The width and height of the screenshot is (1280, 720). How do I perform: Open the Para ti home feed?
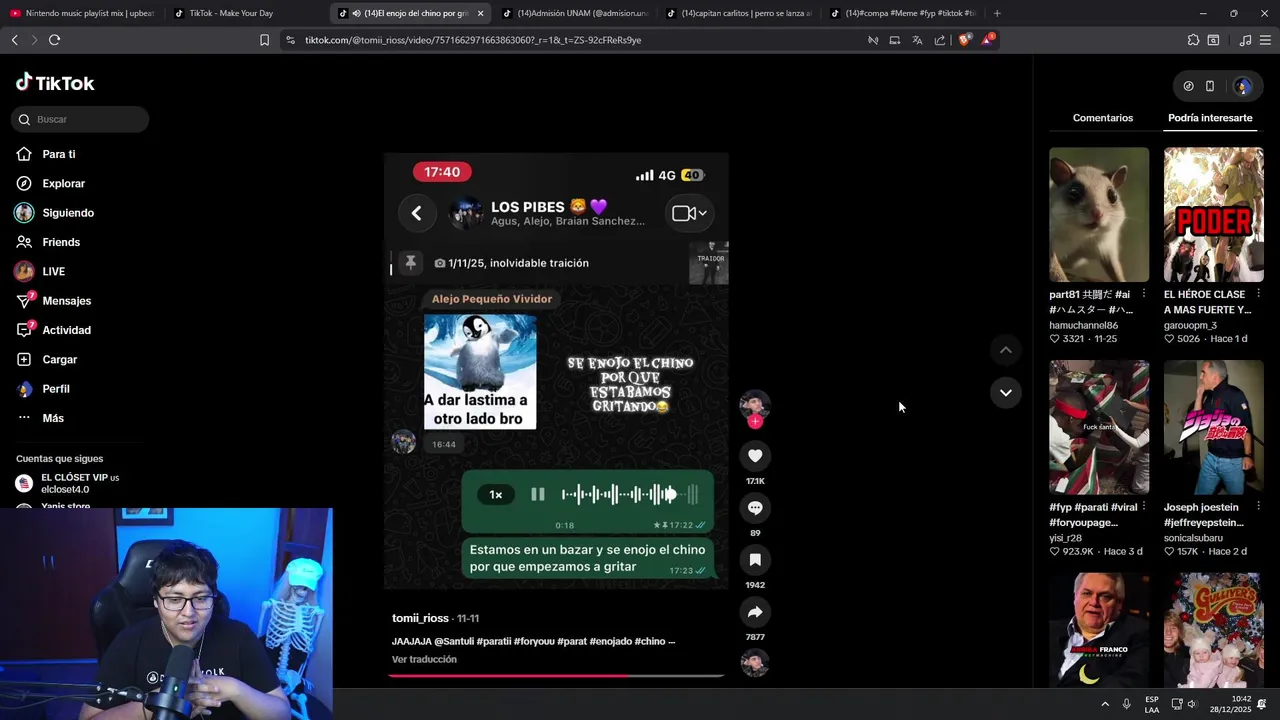tap(46, 154)
